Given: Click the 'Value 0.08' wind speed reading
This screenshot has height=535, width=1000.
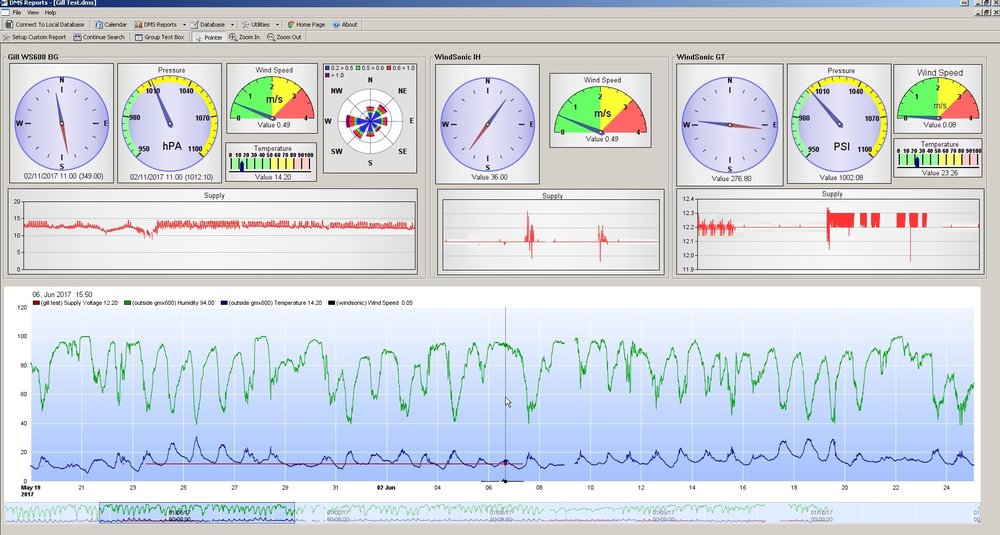Looking at the screenshot, I should coord(939,125).
